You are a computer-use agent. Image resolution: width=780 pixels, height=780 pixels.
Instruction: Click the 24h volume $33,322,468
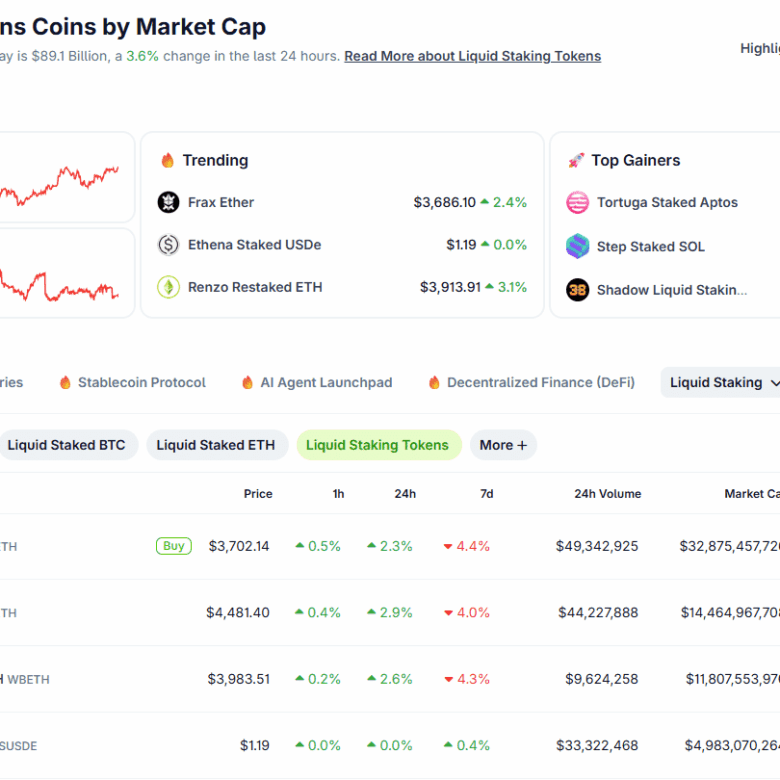coord(597,746)
